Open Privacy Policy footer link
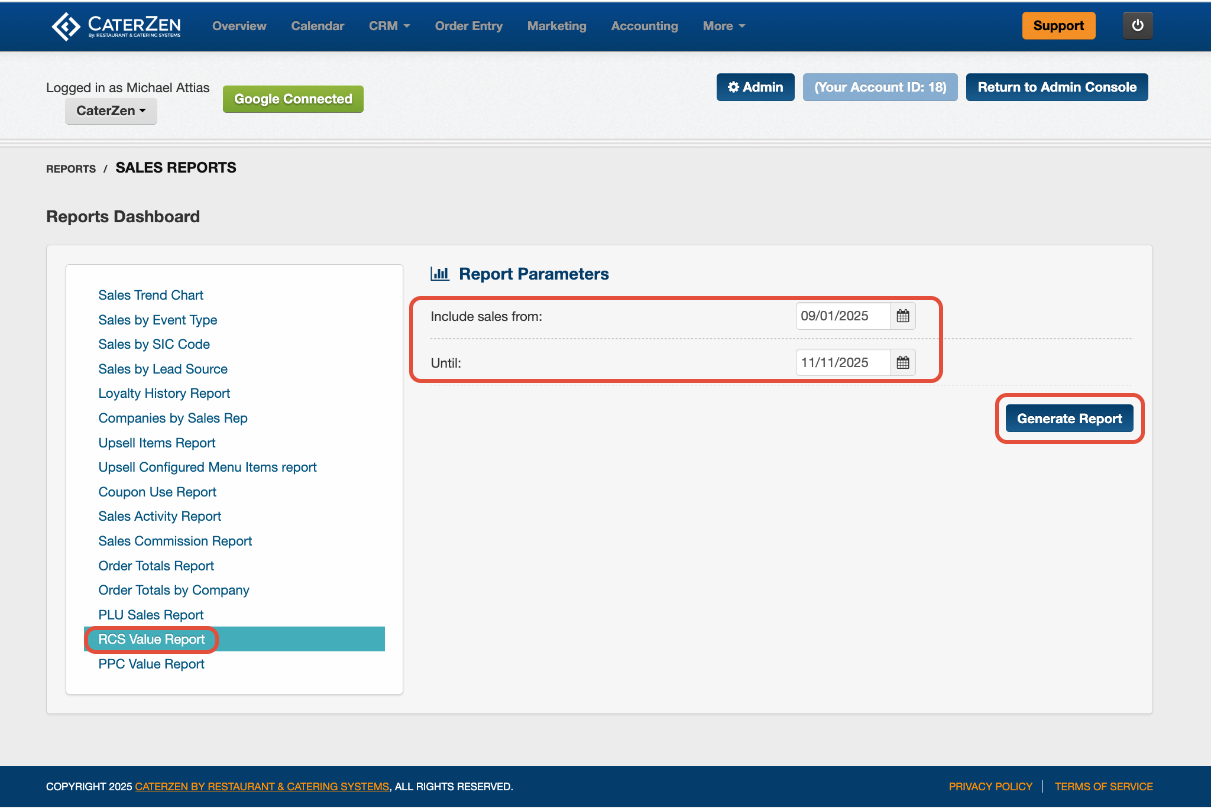Screen dimensions: 1211x808 [x=990, y=787]
